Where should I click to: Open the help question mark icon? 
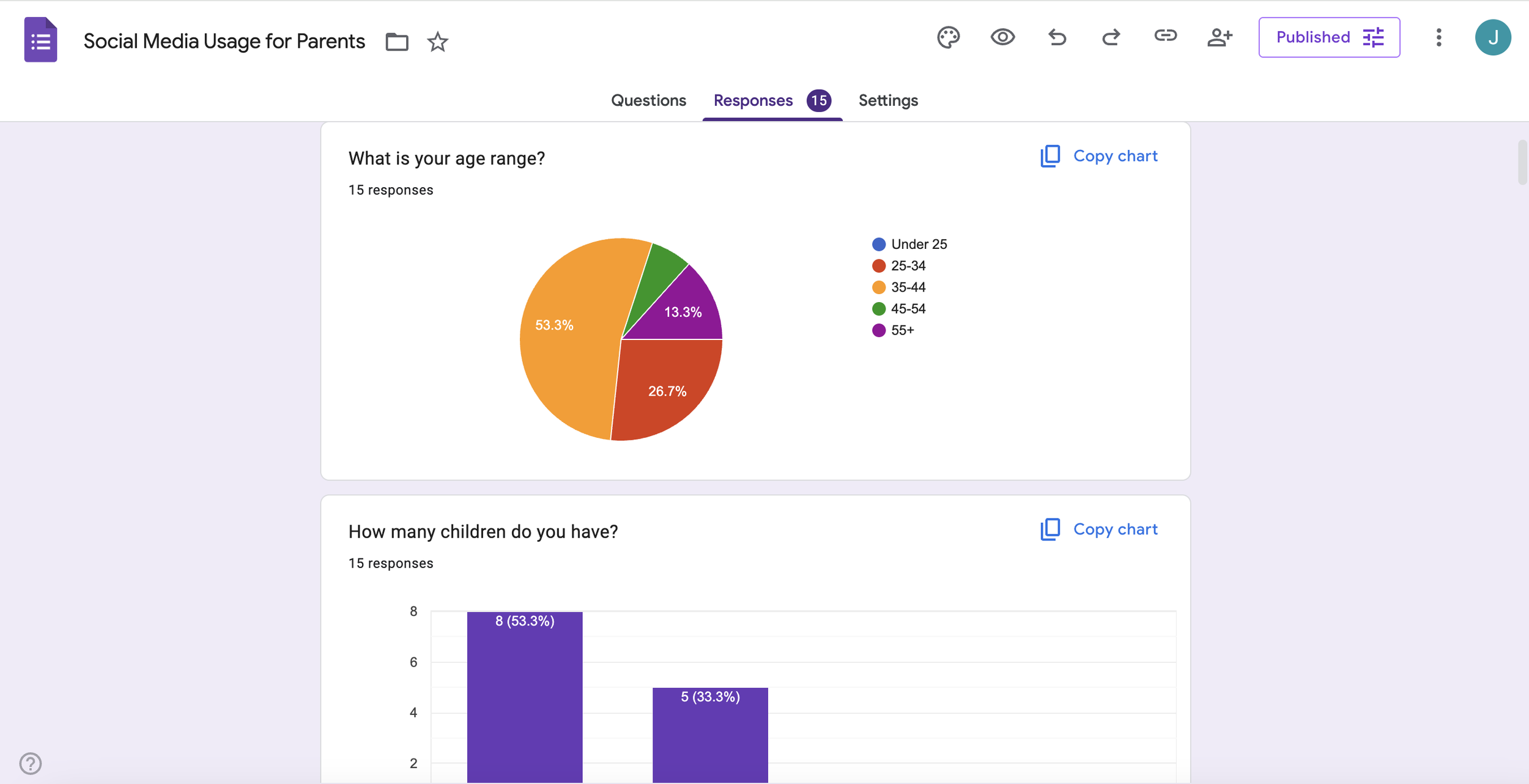coord(30,763)
